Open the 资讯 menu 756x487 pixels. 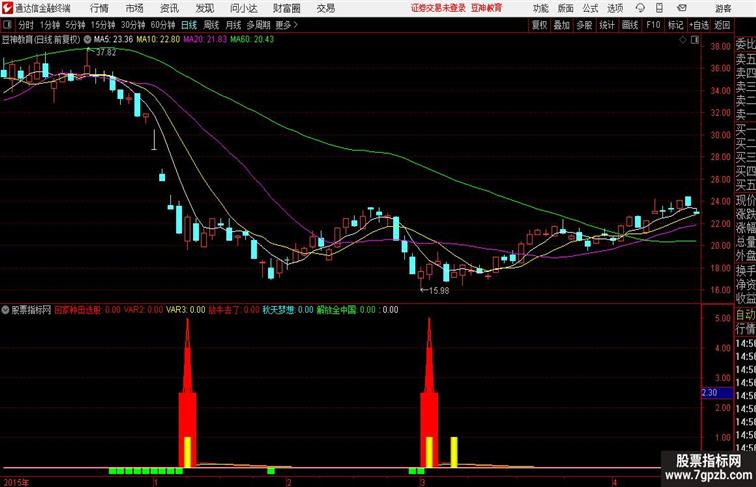click(x=169, y=8)
